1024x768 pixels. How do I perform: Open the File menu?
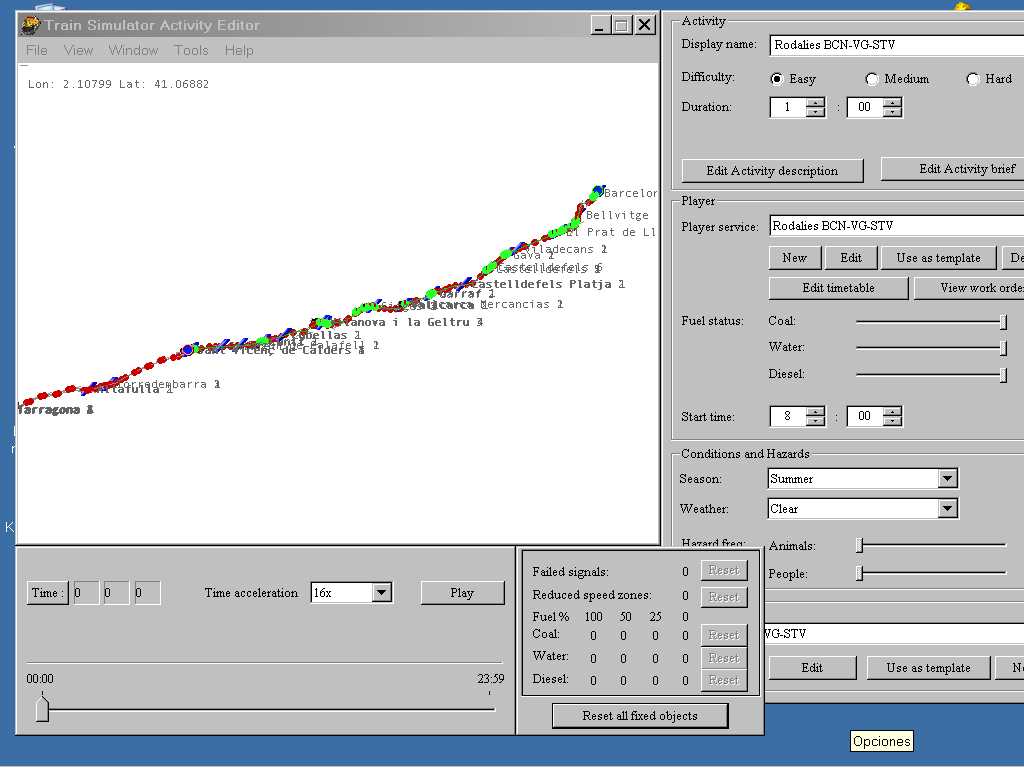coord(37,50)
